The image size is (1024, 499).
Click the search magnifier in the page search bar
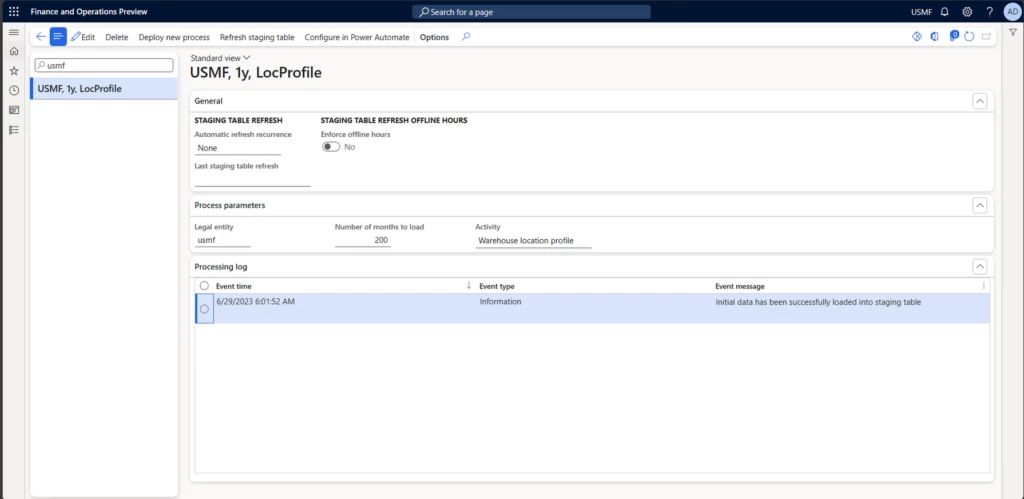coord(424,12)
